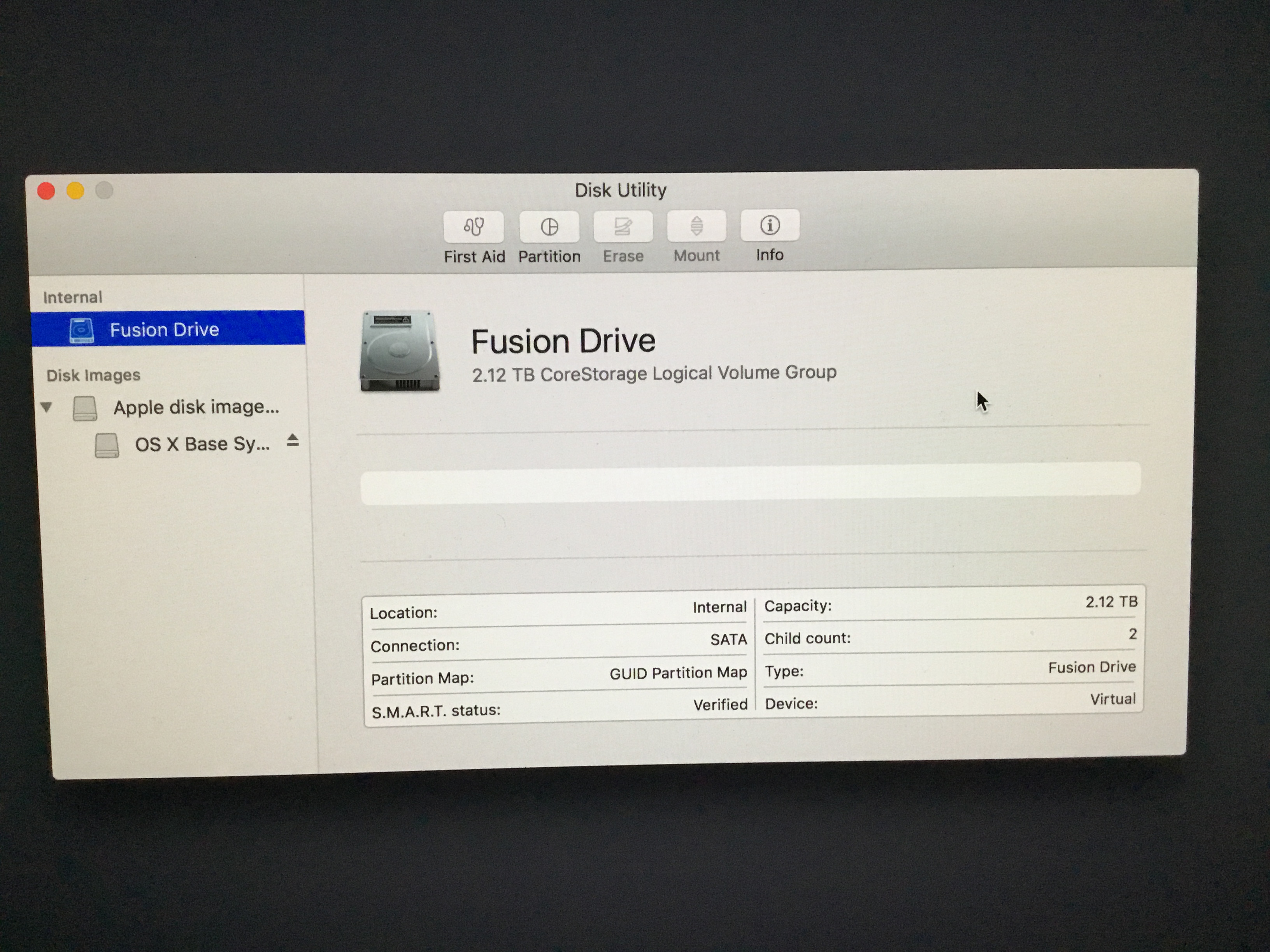Click the S.M.A.R.T. status Verified value

721,705
